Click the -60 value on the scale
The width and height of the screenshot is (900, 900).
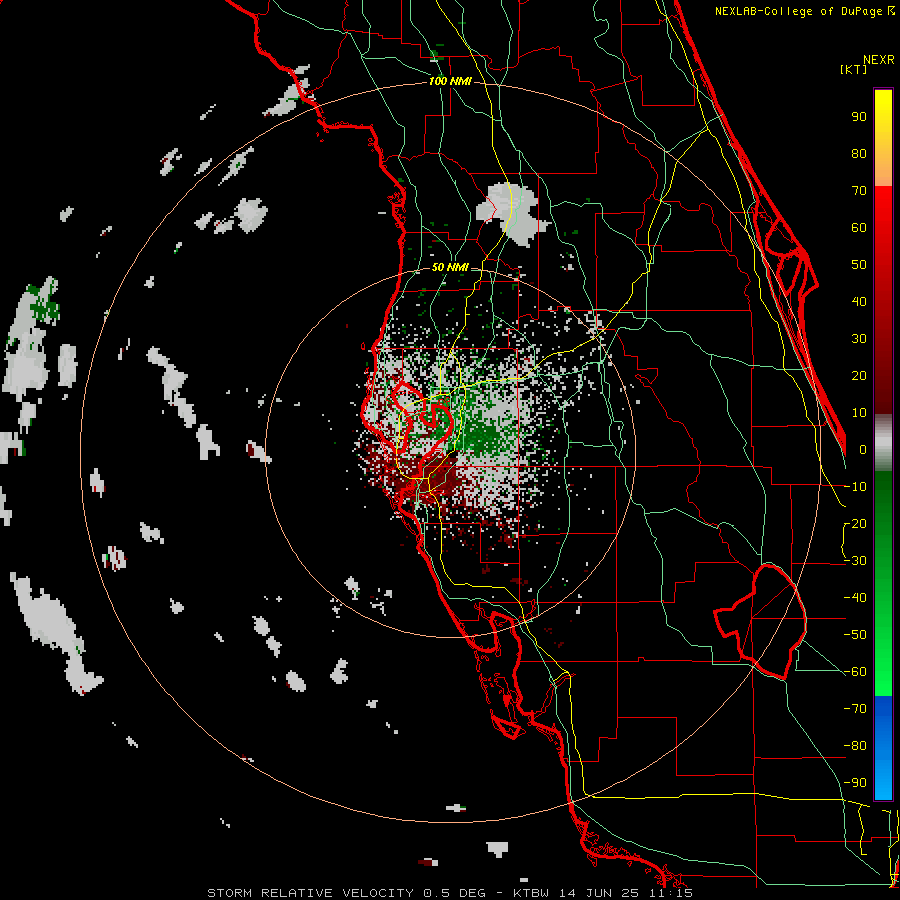[855, 672]
